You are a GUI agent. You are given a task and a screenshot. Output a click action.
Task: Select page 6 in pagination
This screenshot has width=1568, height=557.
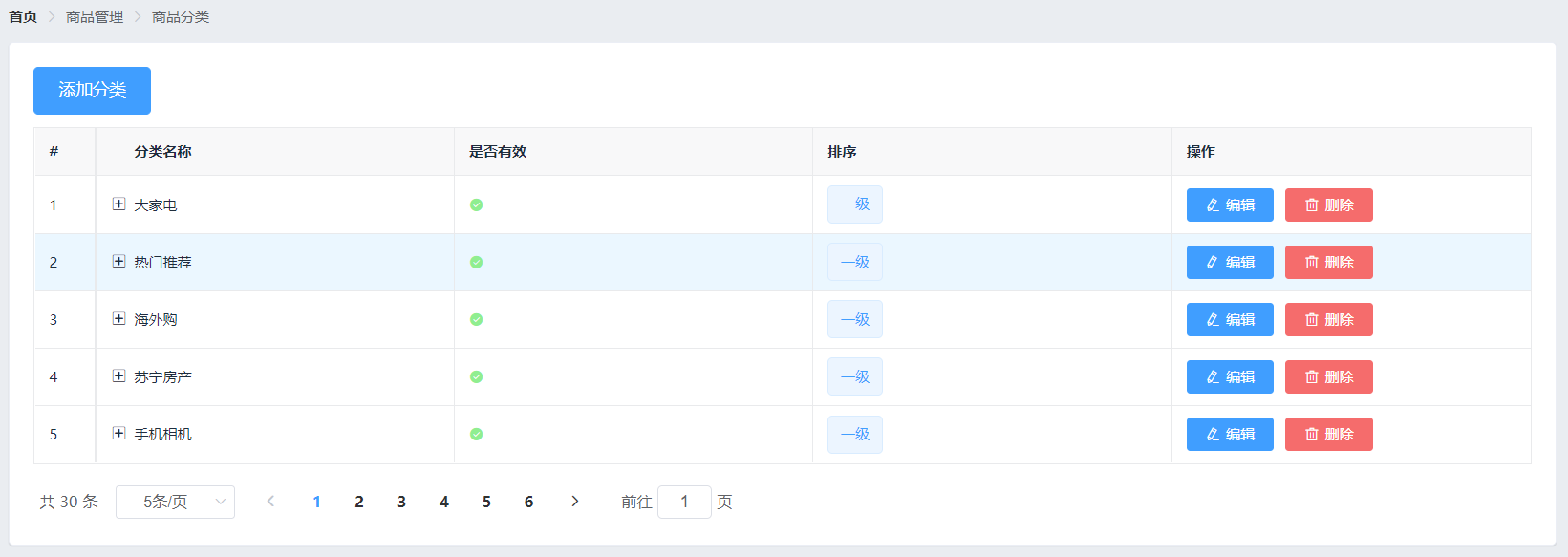click(x=528, y=502)
